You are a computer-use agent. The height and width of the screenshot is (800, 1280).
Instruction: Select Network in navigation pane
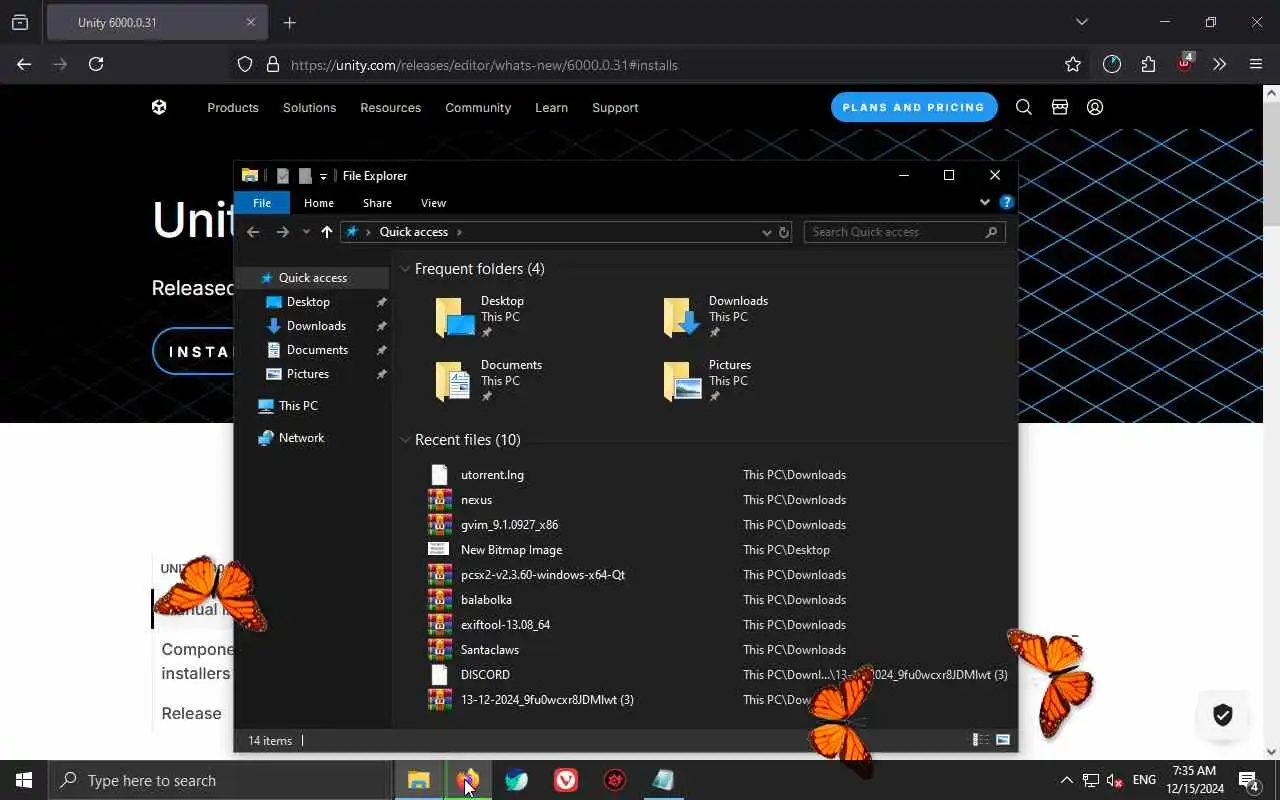301,438
